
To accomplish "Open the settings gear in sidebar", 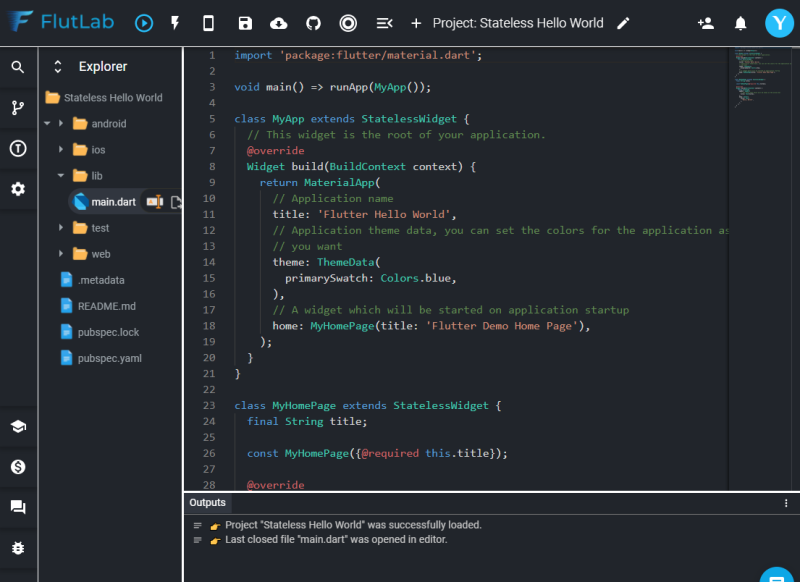I will click(18, 189).
